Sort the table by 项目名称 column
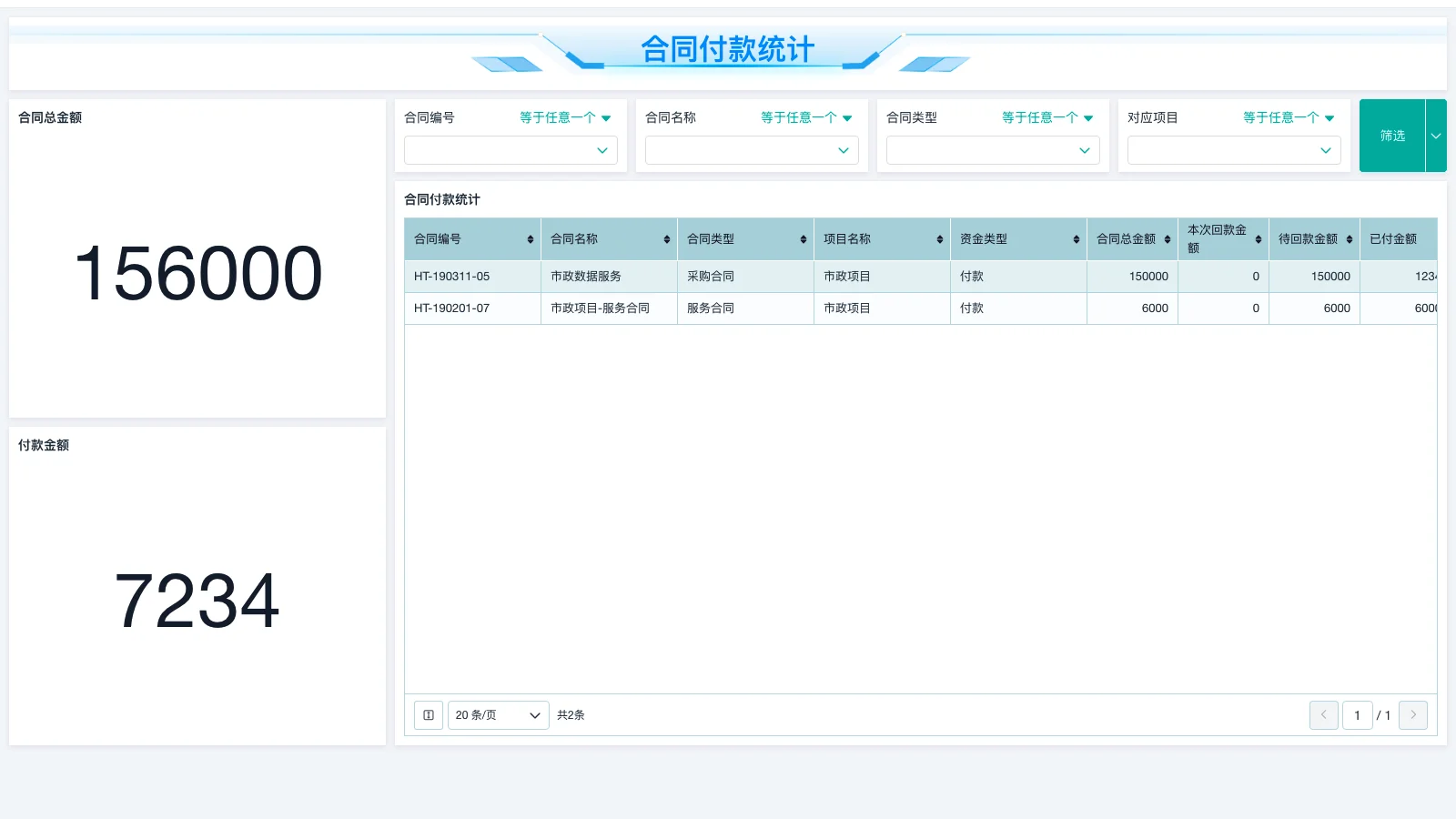The height and width of the screenshot is (819, 1456). [x=940, y=238]
